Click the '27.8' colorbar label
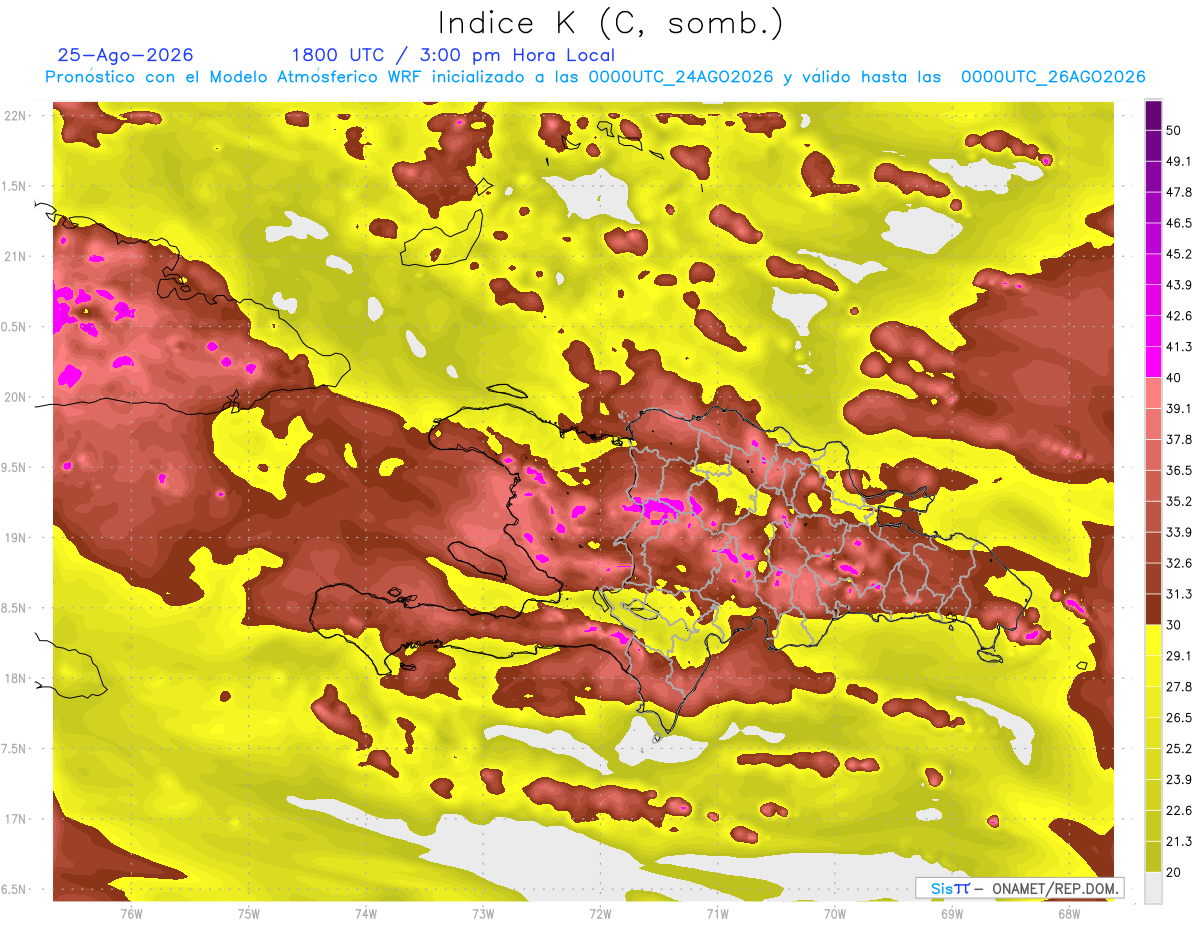The width and height of the screenshot is (1200, 927). (1179, 687)
